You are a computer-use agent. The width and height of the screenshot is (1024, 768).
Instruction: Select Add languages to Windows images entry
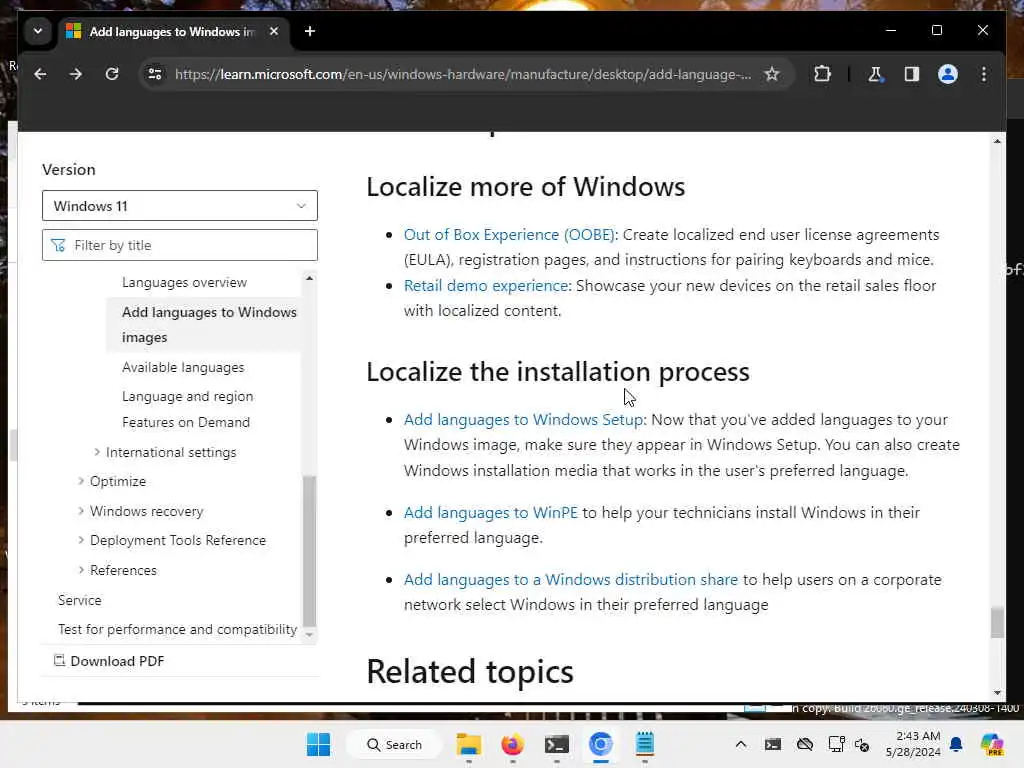pos(204,325)
